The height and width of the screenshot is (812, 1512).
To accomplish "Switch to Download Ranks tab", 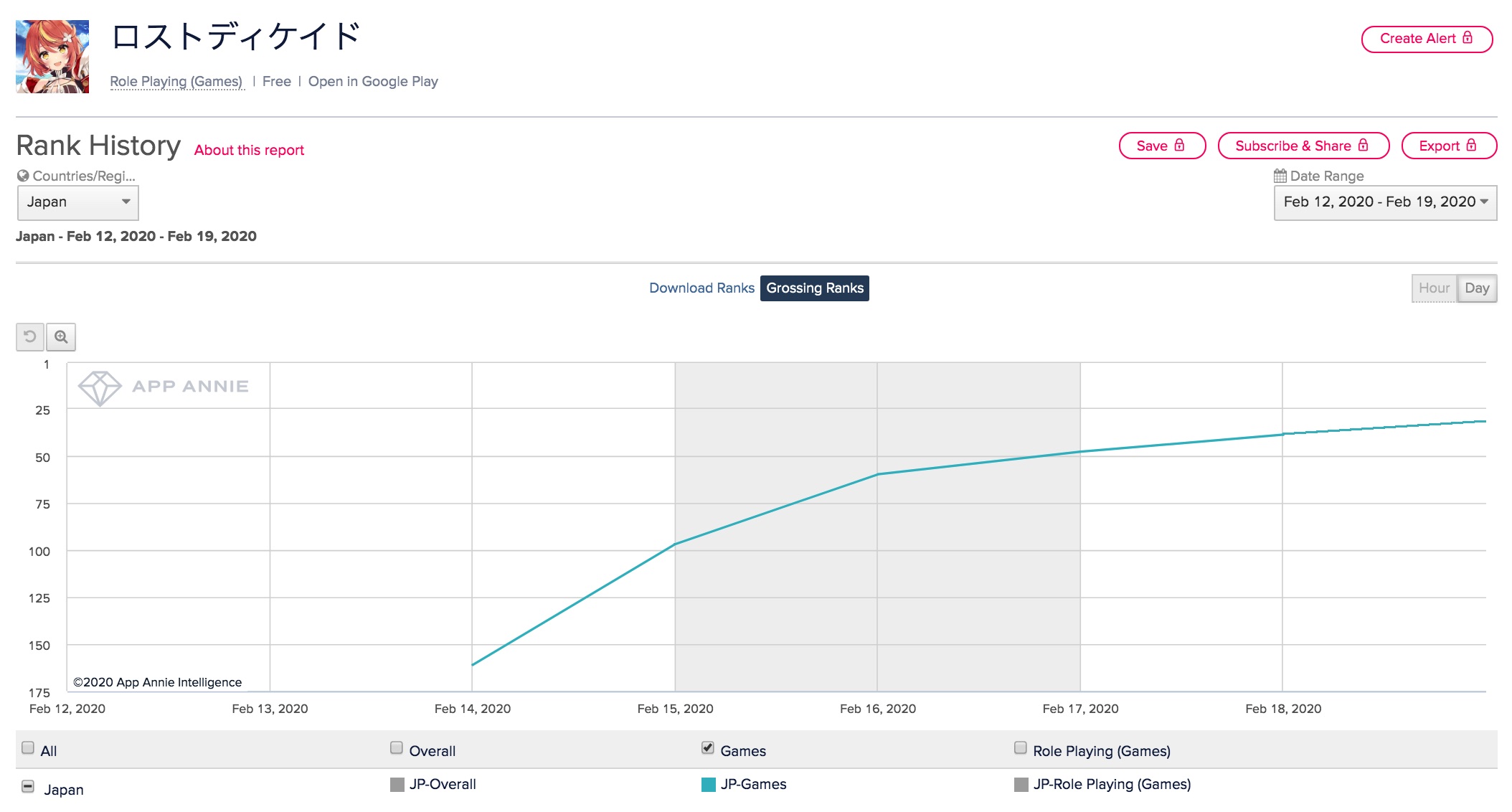I will (x=701, y=288).
